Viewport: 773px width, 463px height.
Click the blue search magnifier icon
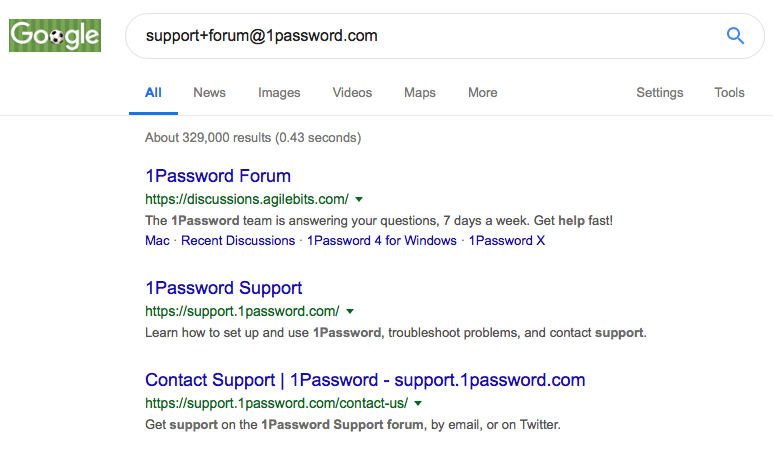click(735, 36)
